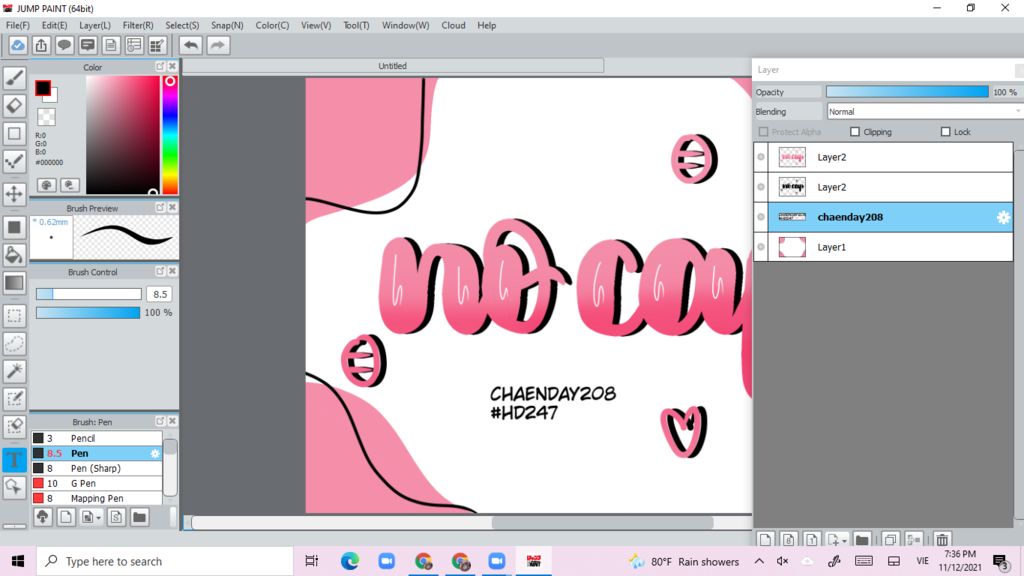Select the Move tool
Viewport: 1024px width, 576px height.
click(14, 193)
